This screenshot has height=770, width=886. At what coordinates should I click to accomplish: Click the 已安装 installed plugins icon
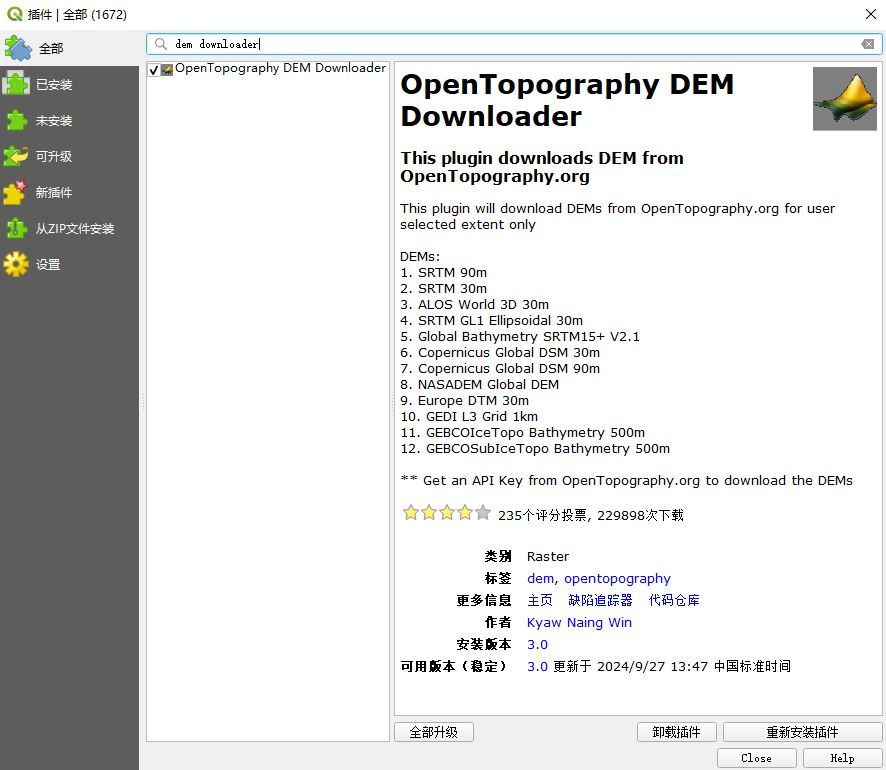16,85
